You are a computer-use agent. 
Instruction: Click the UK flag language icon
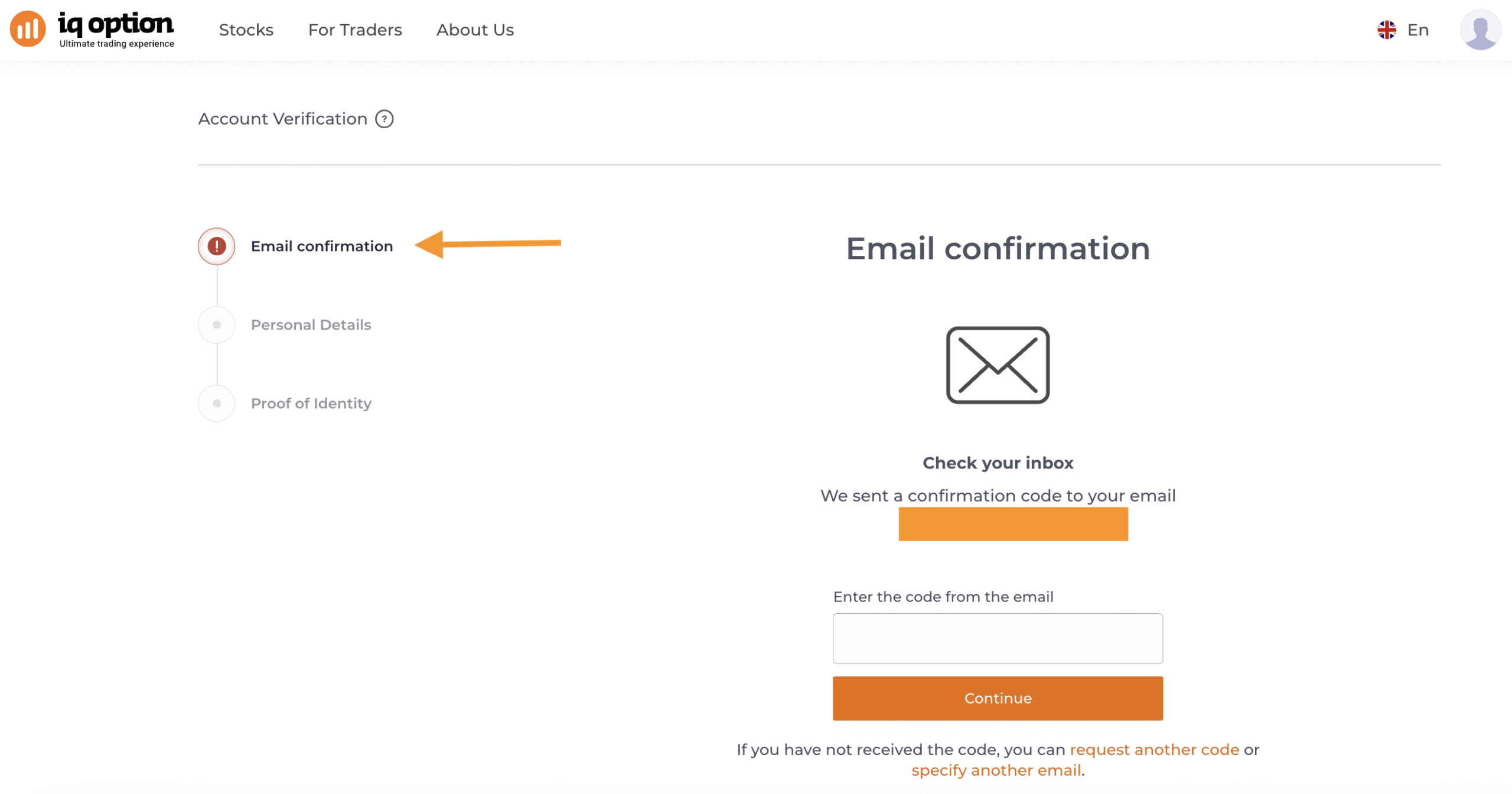[1386, 30]
